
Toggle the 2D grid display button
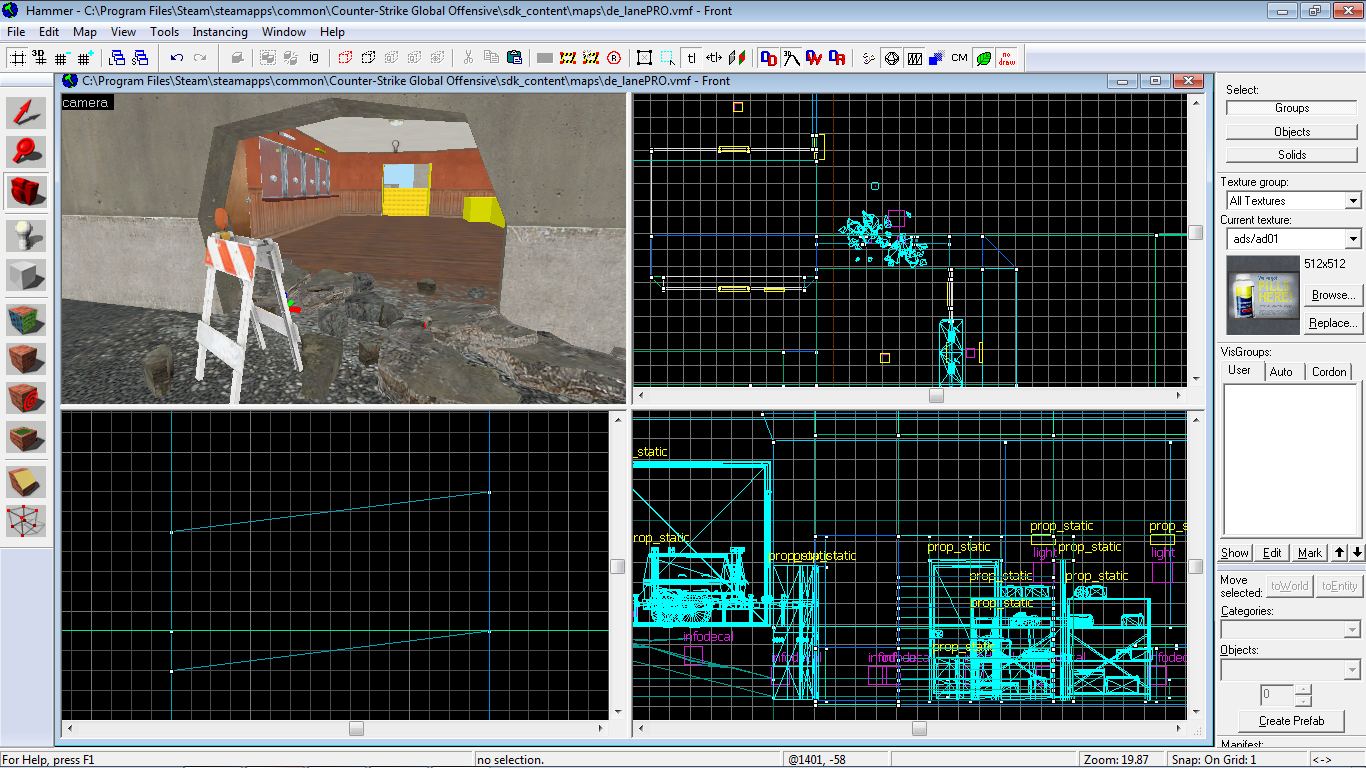(17, 58)
